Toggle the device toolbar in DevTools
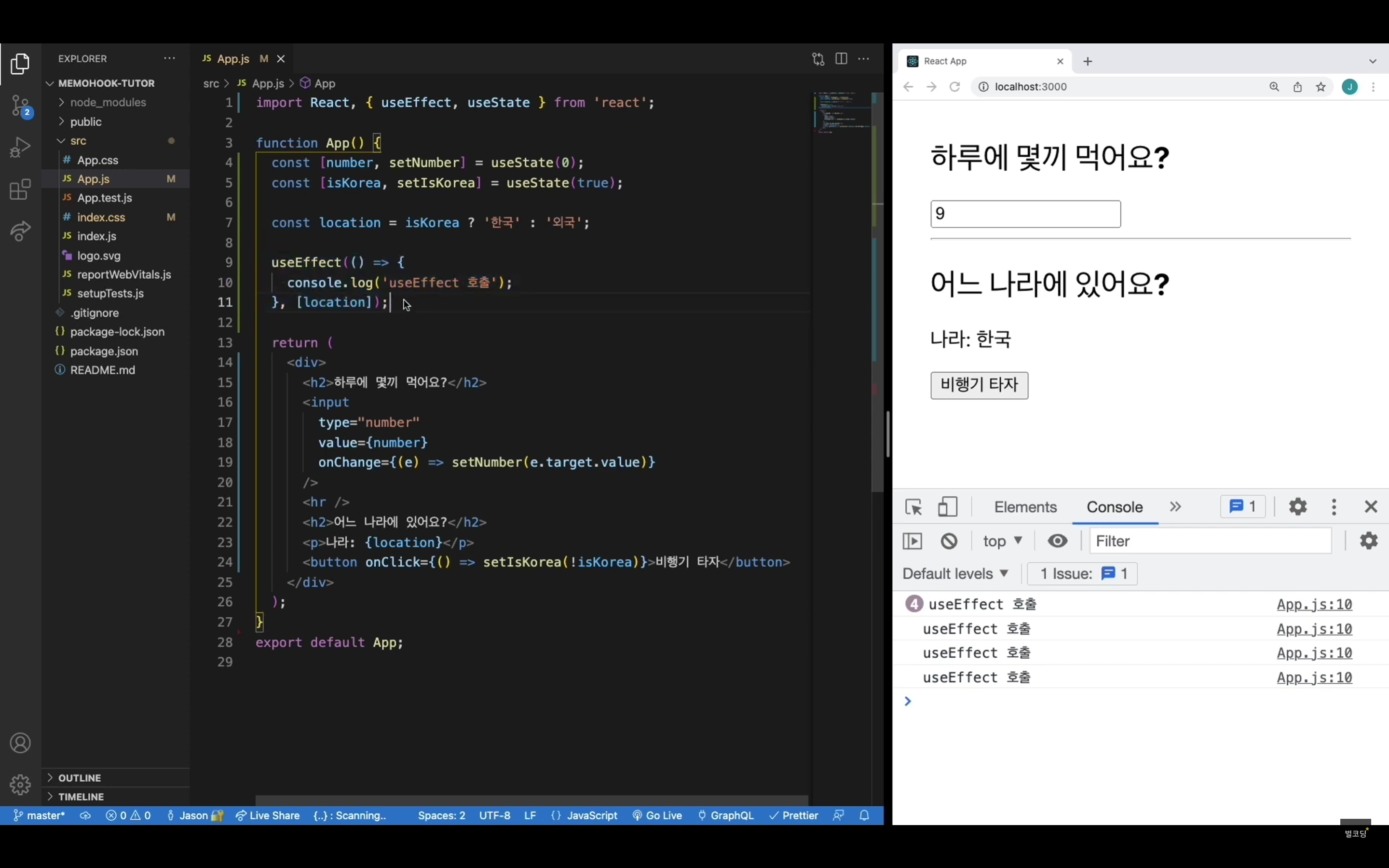The width and height of the screenshot is (1389, 868). (947, 507)
